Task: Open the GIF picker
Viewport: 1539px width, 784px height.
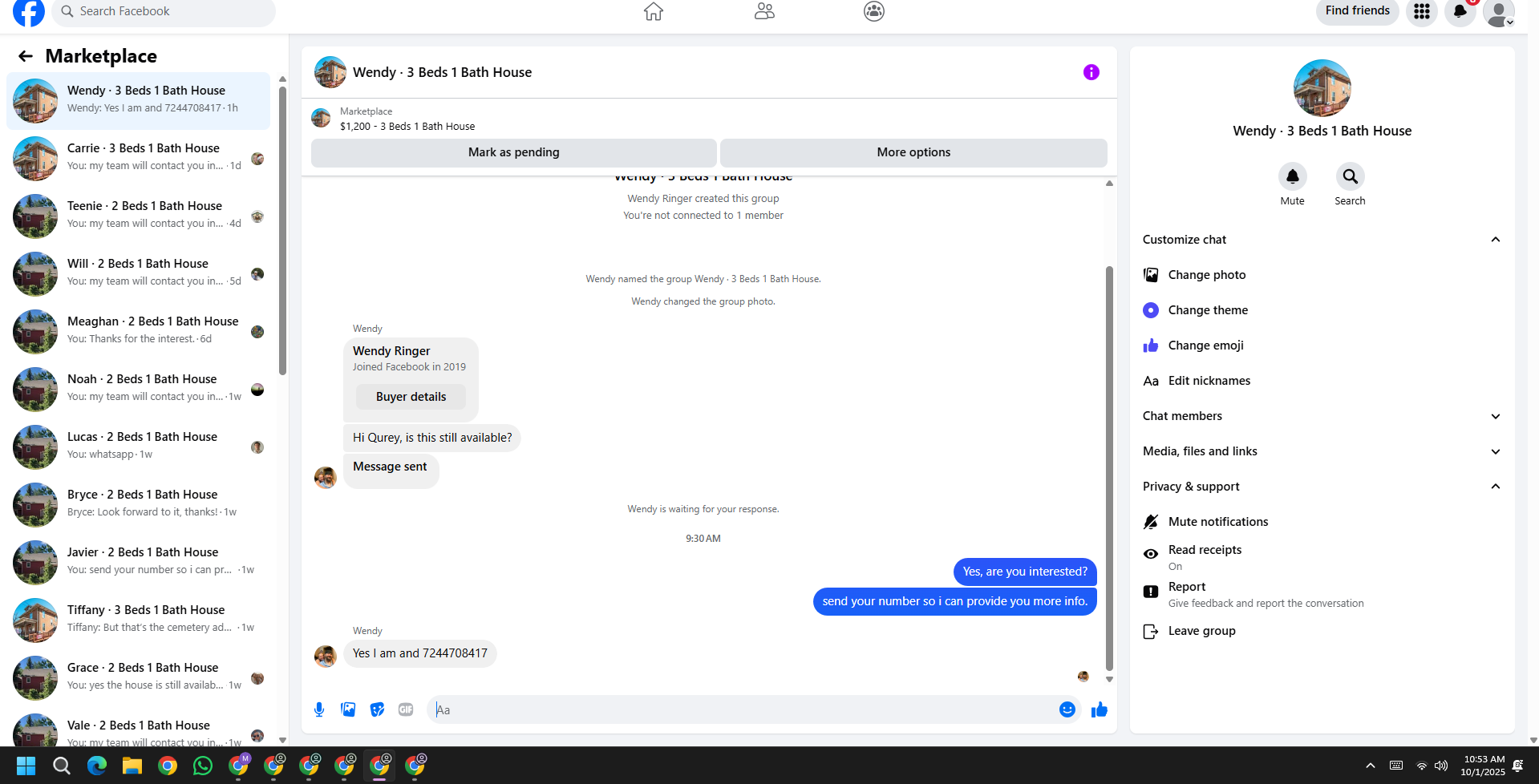Action: click(x=406, y=709)
